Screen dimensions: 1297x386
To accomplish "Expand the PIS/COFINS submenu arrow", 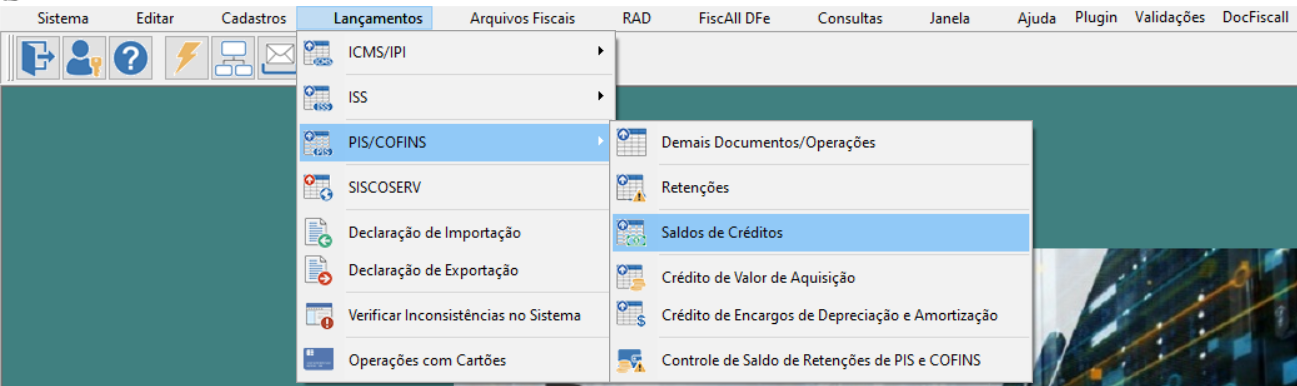I will coord(601,142).
